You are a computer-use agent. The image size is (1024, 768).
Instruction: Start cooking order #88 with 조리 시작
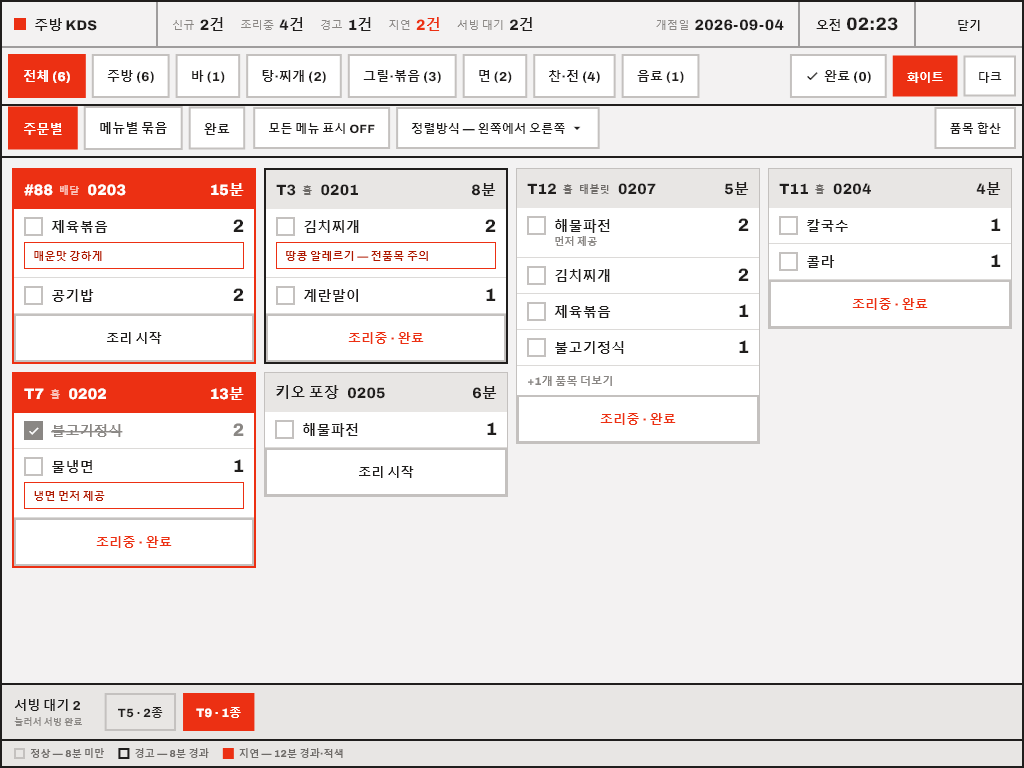click(134, 338)
